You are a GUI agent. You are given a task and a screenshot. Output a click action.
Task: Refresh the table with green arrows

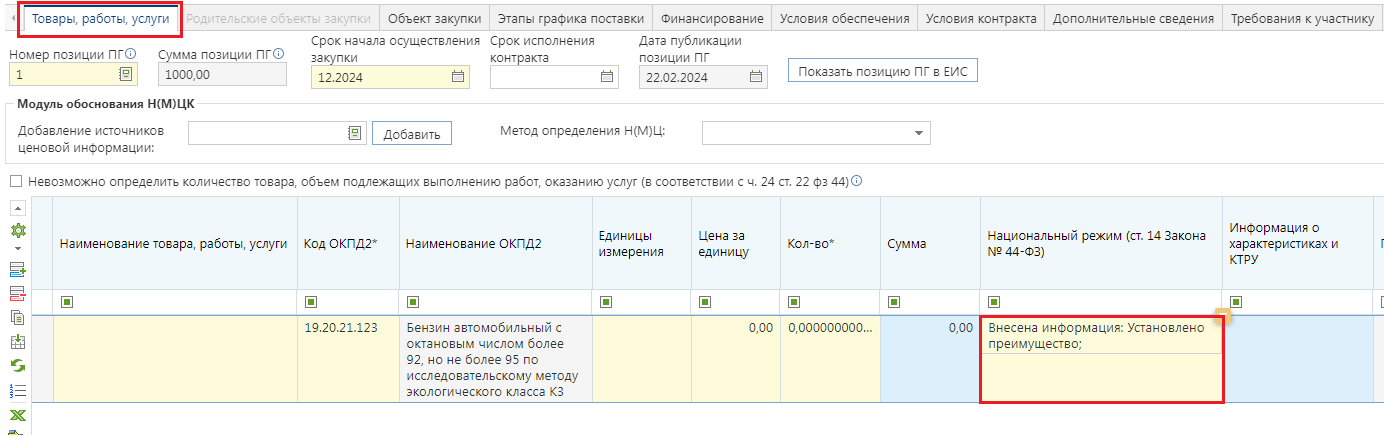coord(17,366)
